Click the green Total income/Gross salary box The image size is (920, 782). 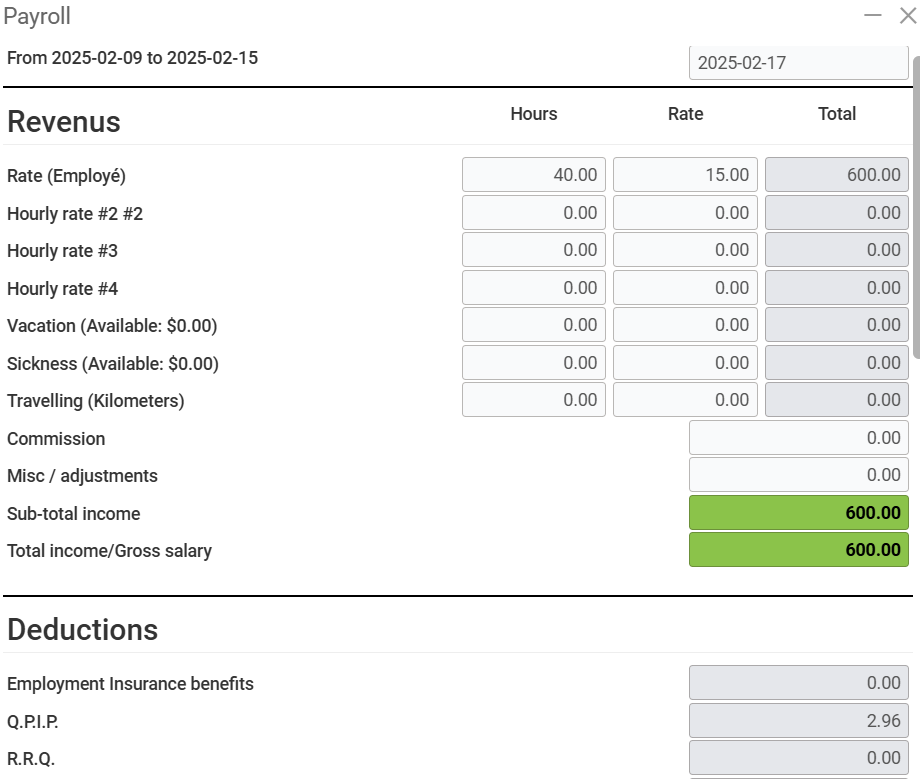point(798,550)
